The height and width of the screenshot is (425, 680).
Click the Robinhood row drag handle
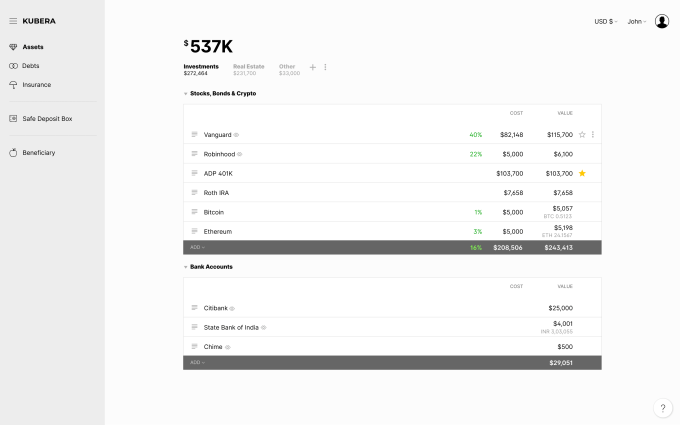[x=194, y=154]
